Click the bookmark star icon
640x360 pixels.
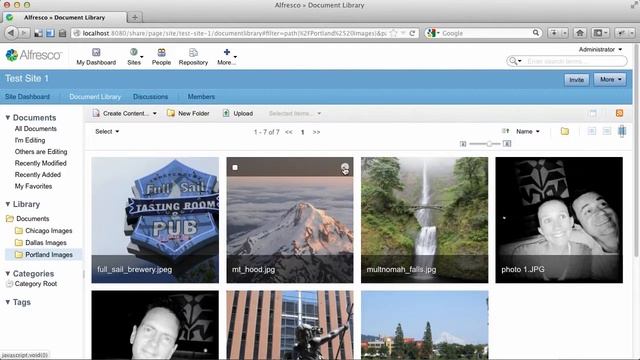[x=394, y=33]
